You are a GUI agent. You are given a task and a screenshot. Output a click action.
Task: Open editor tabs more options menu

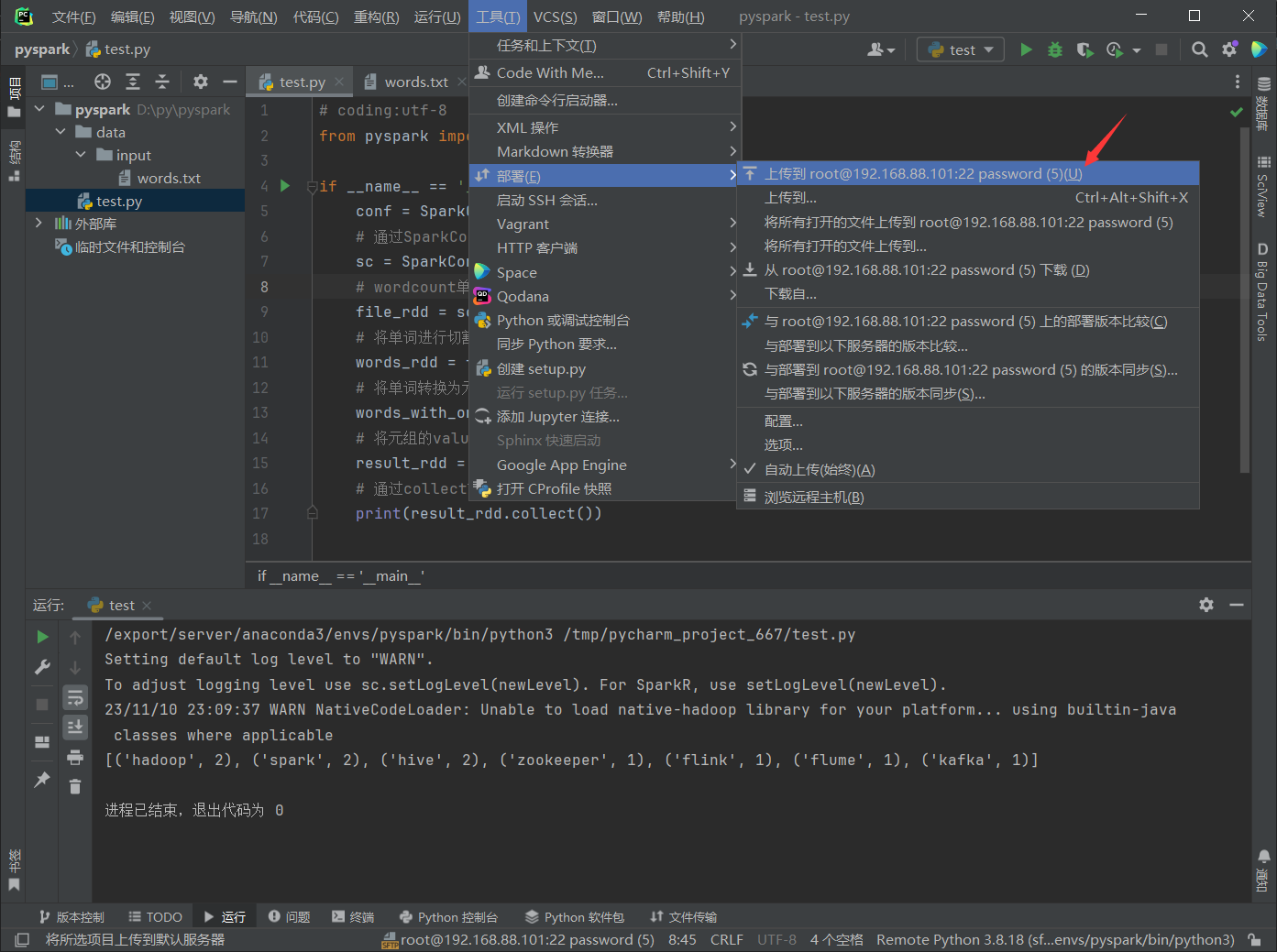(x=1237, y=82)
